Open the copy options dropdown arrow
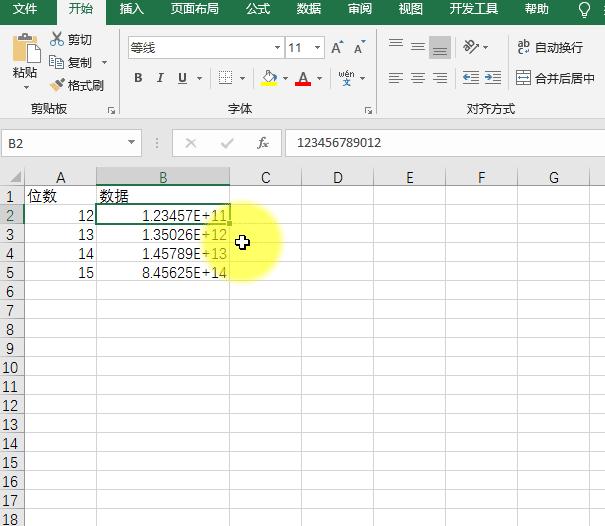 click(x=104, y=62)
